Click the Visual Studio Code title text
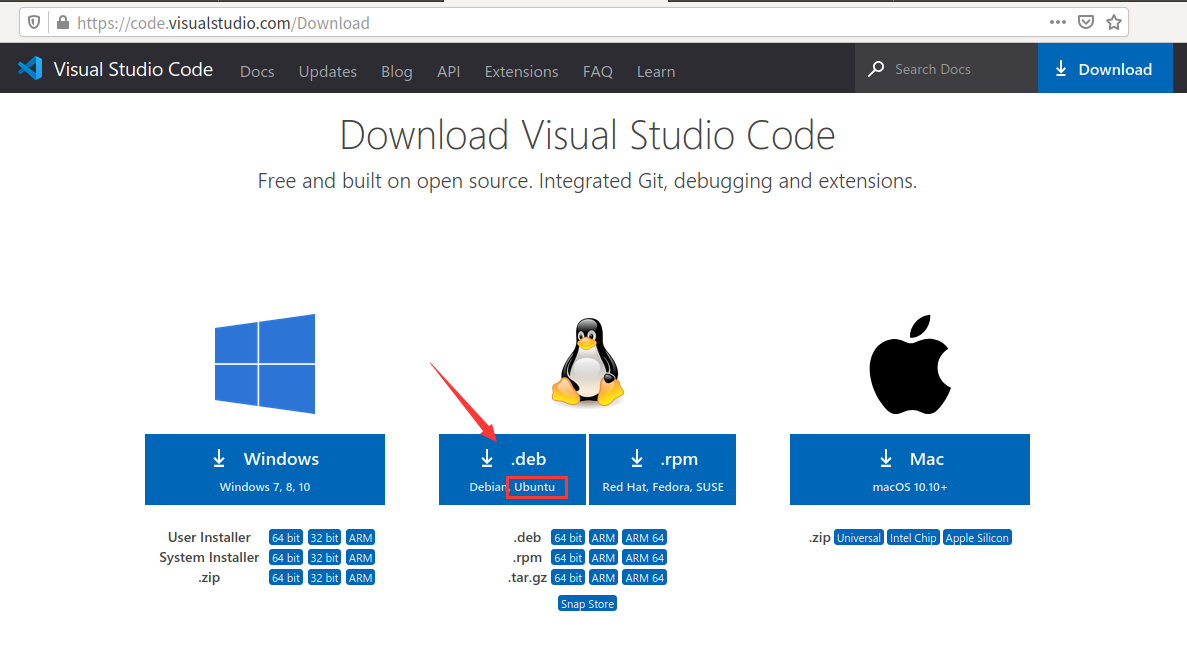The height and width of the screenshot is (669, 1187). coord(133,69)
